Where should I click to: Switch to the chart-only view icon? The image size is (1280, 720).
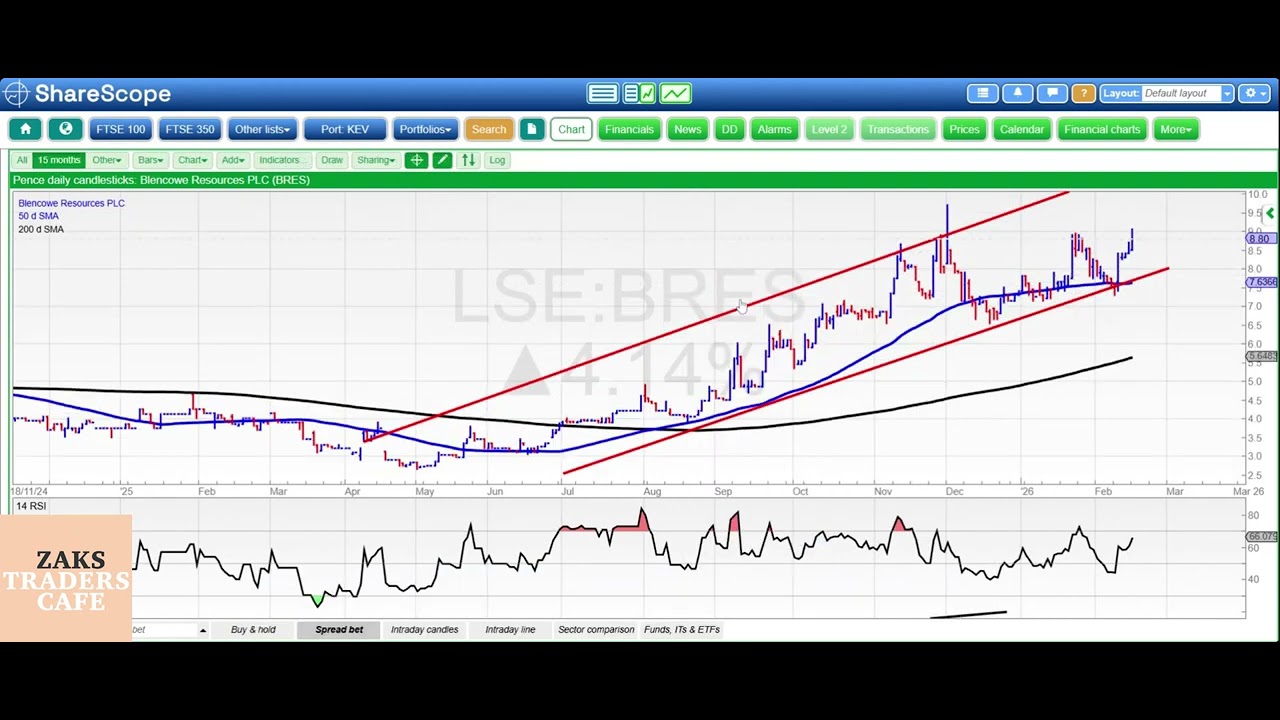[675, 94]
